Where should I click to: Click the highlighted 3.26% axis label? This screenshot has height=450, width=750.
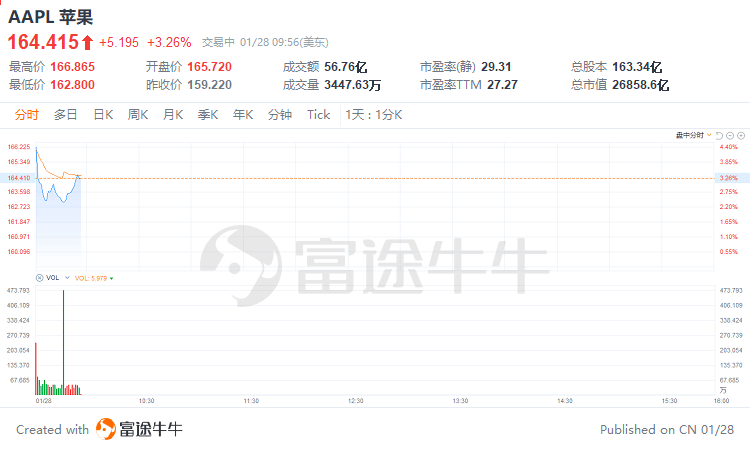(x=728, y=178)
